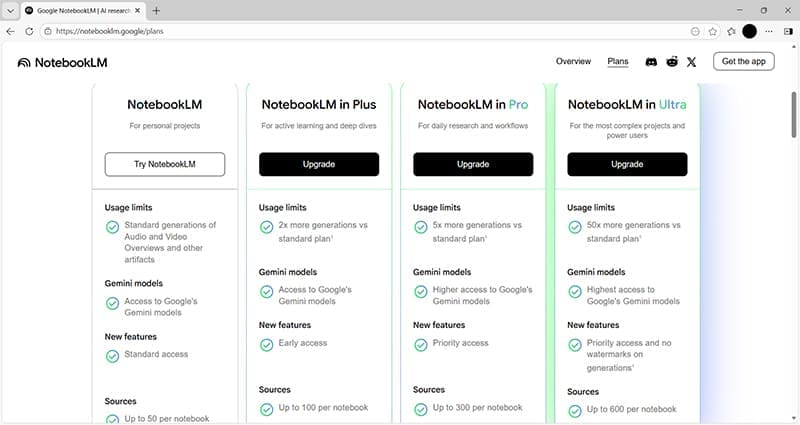The image size is (800, 425).
Task: Click Upgrade for NotebookLM in Ultra
Action: point(627,164)
